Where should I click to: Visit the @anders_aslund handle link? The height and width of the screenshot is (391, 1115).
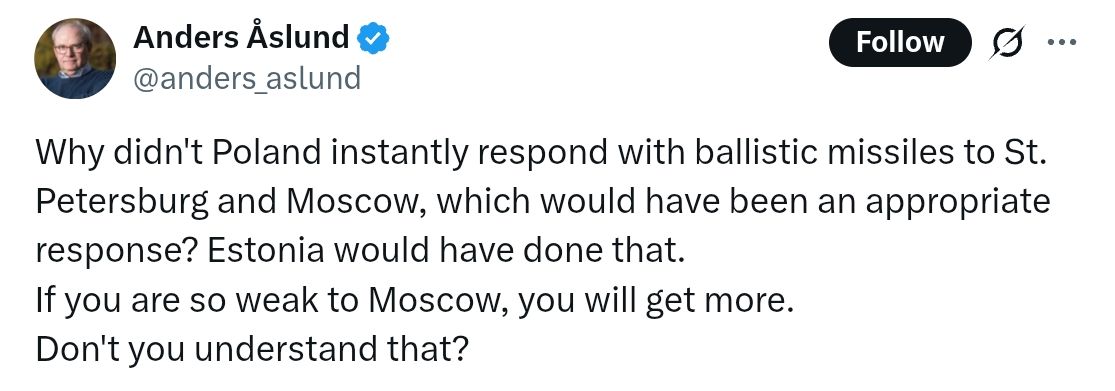click(247, 77)
